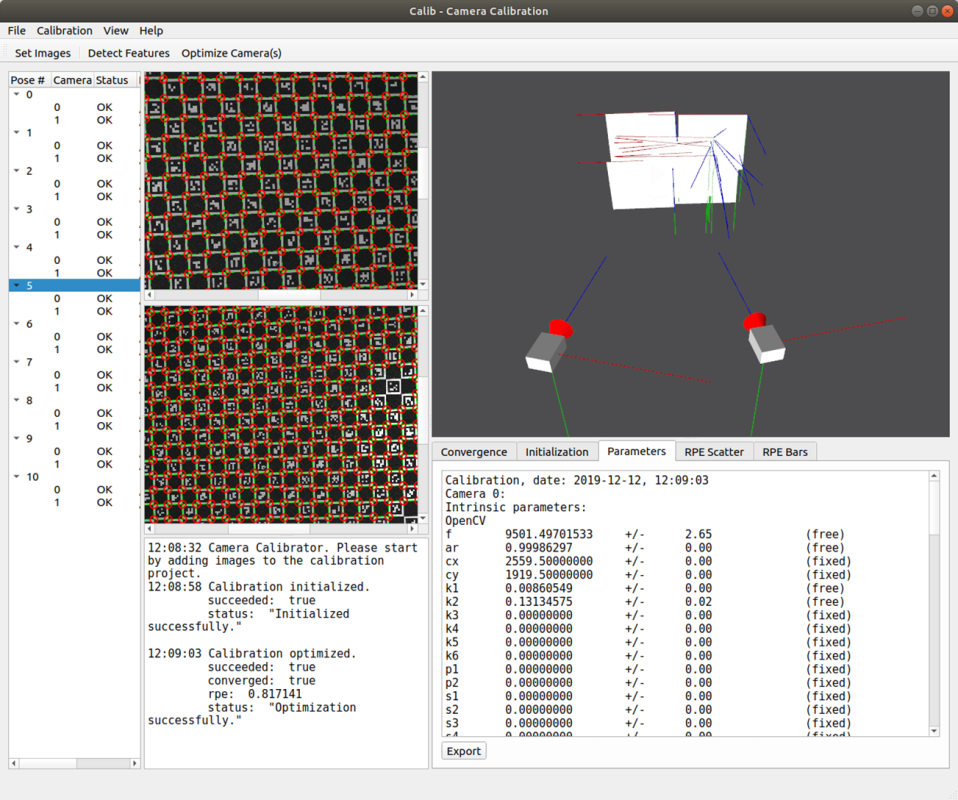
Task: Open the File menu
Action: [16, 31]
